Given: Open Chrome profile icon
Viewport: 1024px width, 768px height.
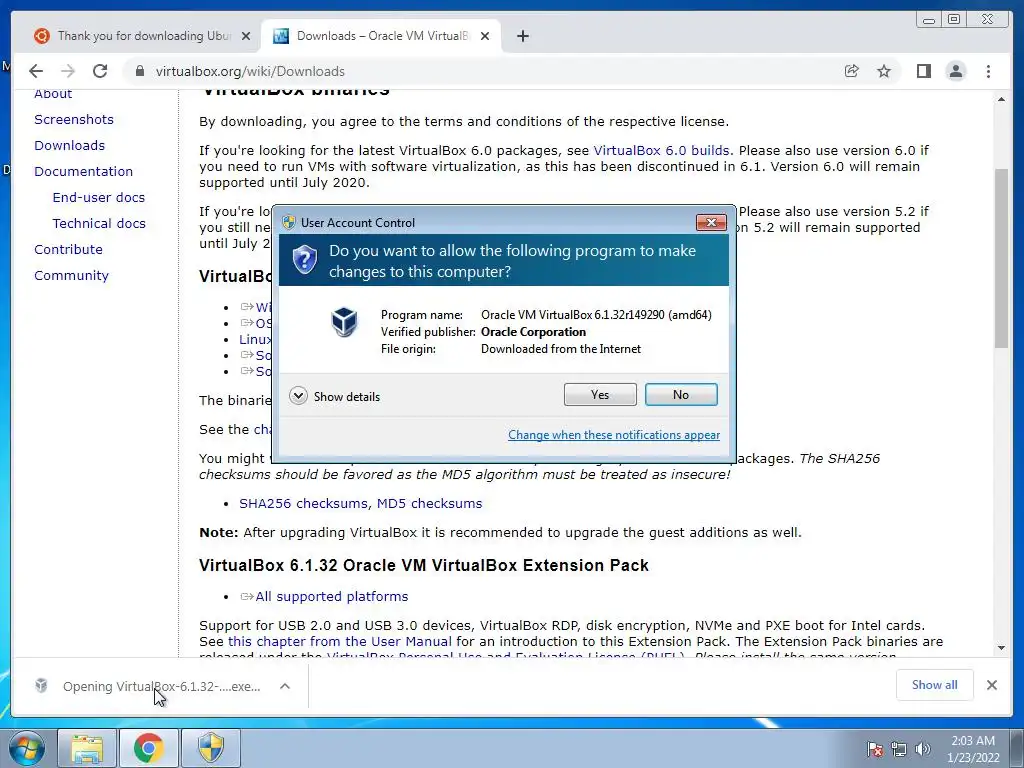Looking at the screenshot, I should (955, 71).
